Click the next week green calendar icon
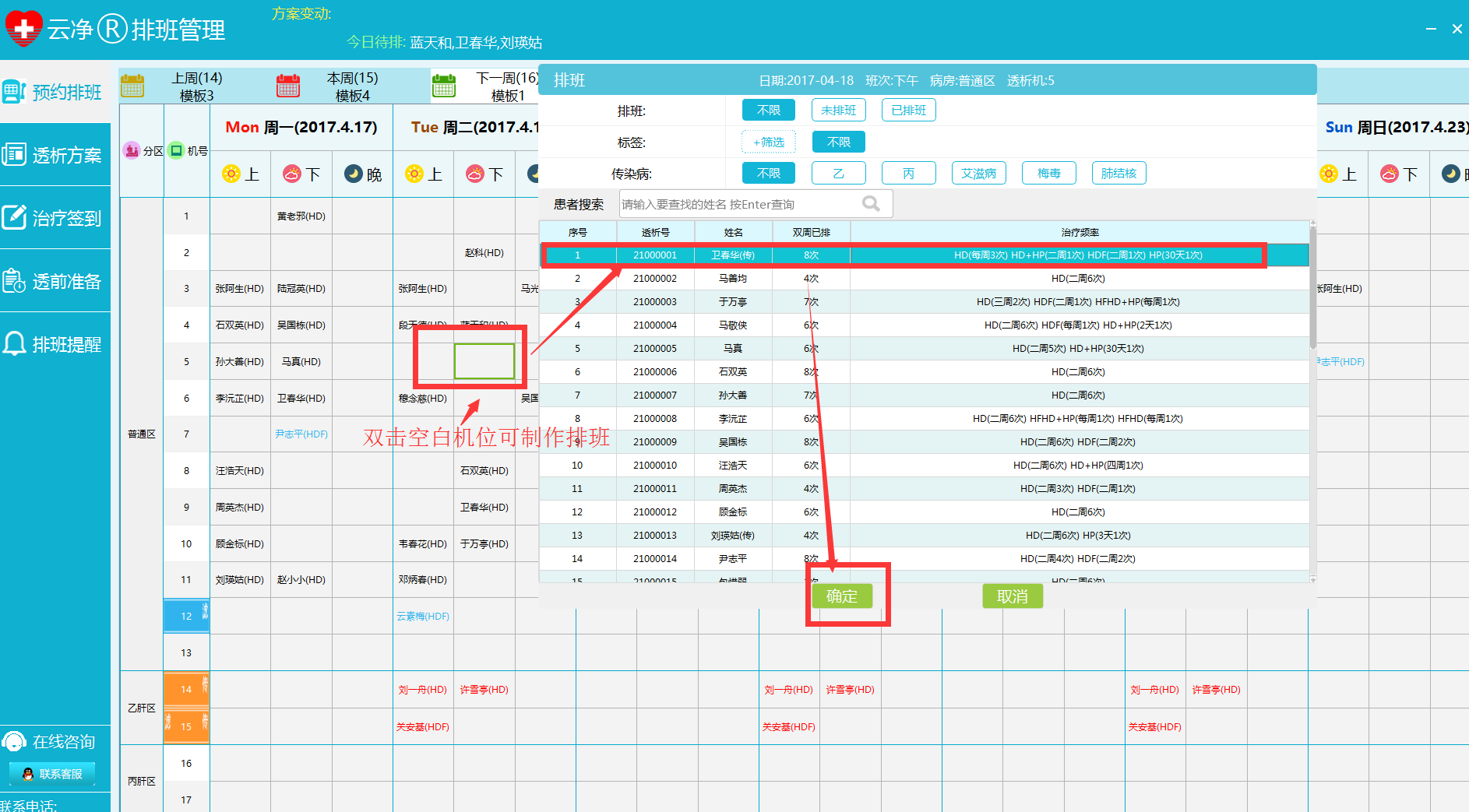Viewport: 1469px width, 812px height. [x=444, y=86]
